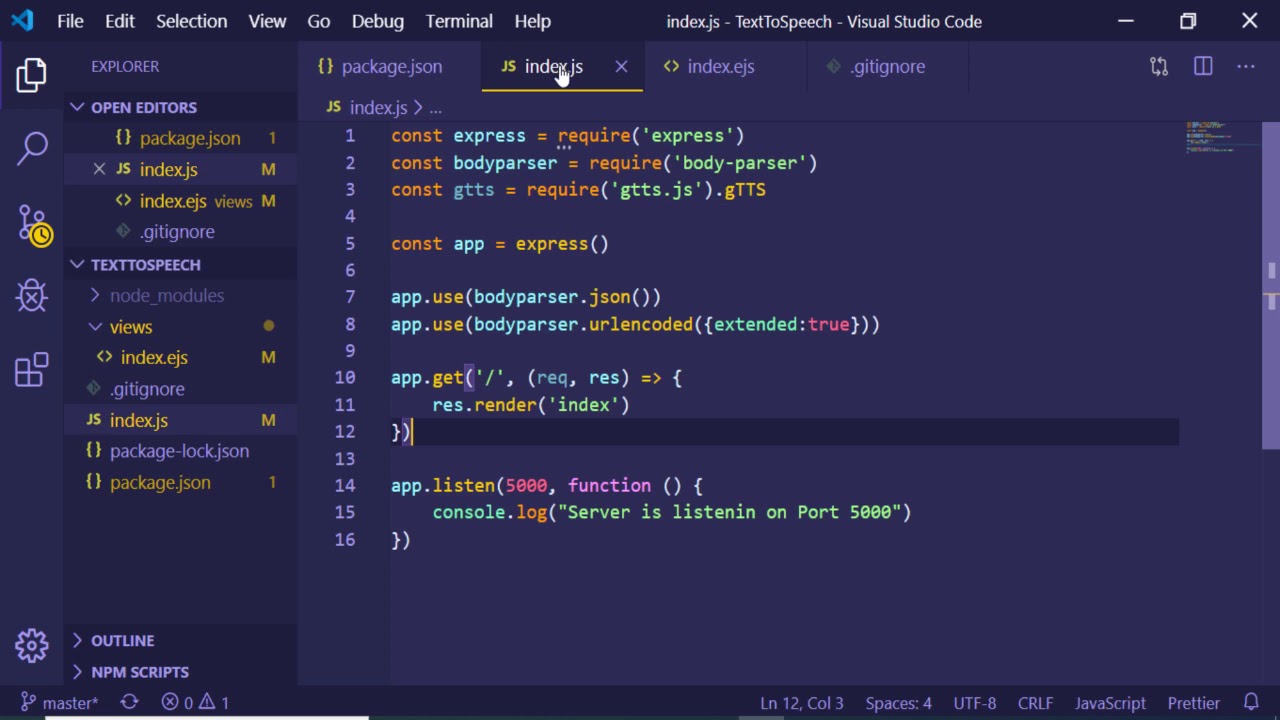Screen dimensions: 1280x720
Task: Open the Explorer view in activity bar
Action: point(31,75)
